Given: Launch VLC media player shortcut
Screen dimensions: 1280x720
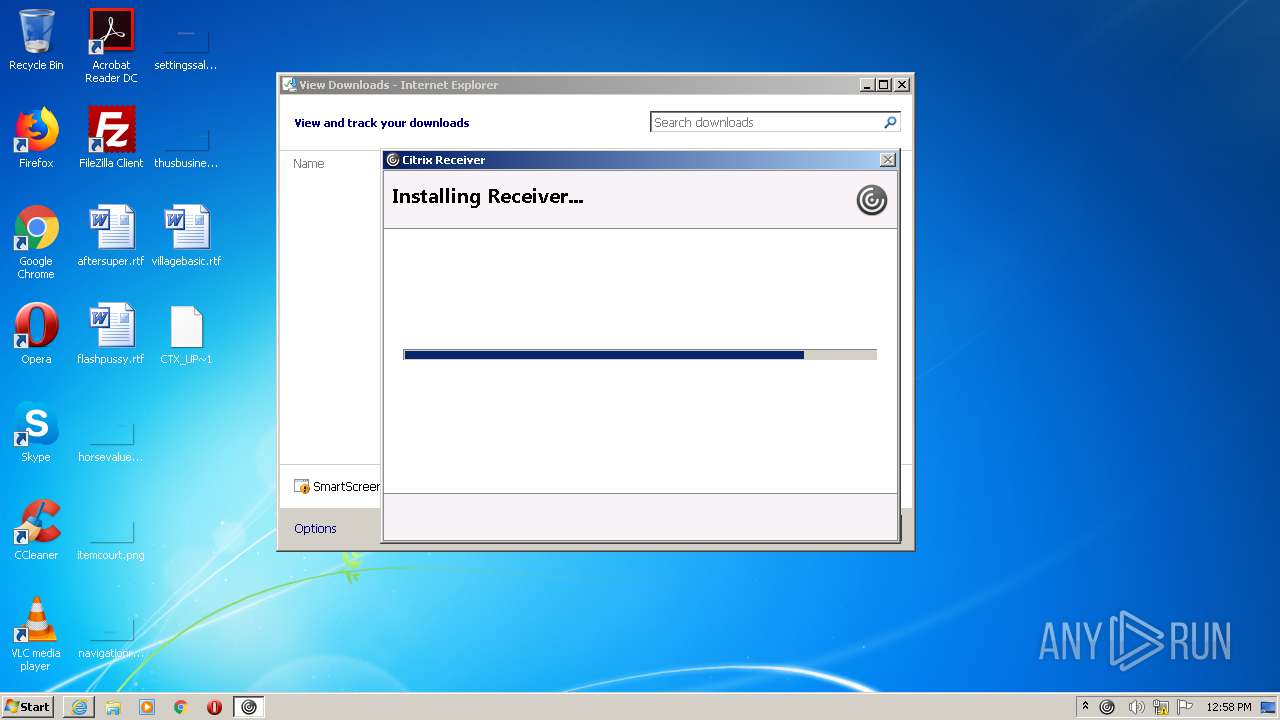Looking at the screenshot, I should click(x=36, y=634).
